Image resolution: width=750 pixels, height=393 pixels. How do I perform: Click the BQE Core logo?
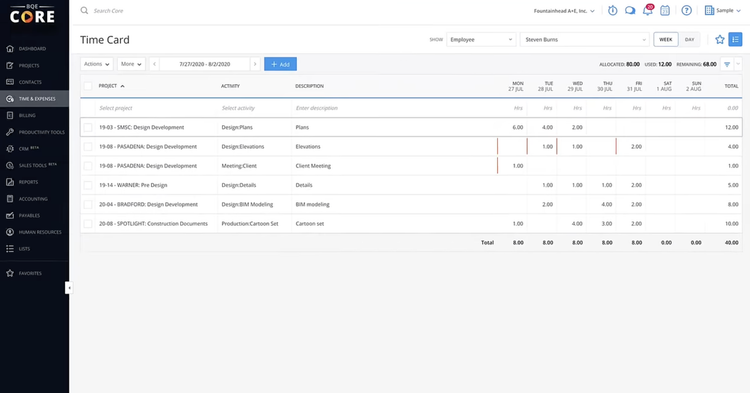pos(33,14)
